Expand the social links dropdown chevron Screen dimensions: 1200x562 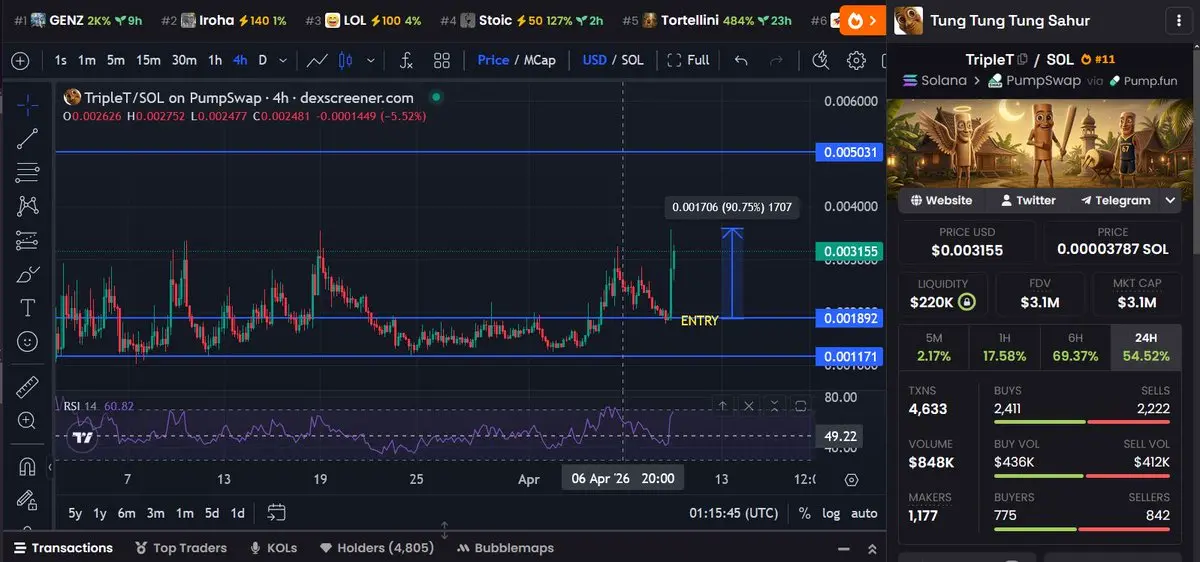[1170, 200]
